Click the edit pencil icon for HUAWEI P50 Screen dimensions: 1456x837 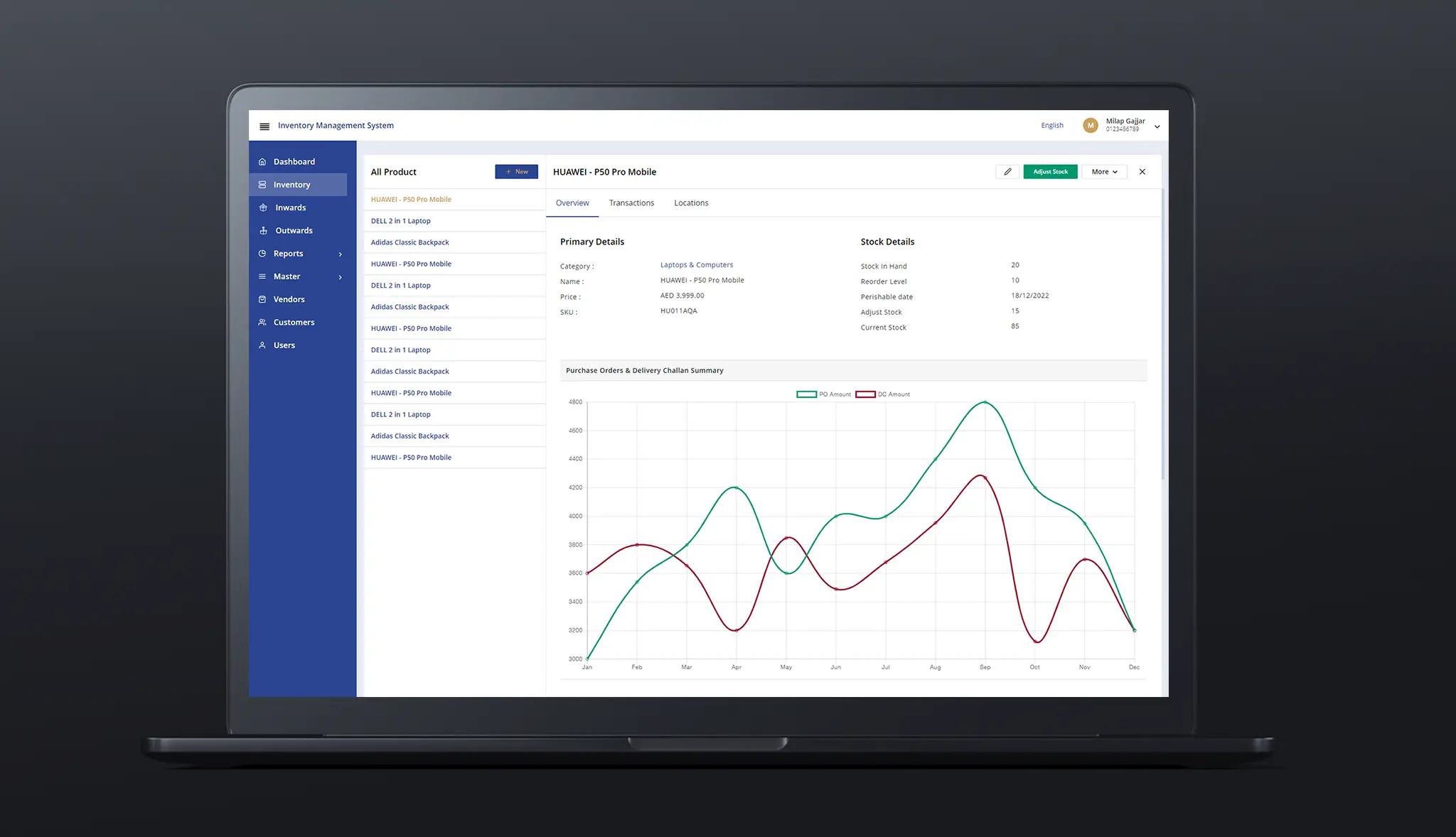tap(1007, 171)
